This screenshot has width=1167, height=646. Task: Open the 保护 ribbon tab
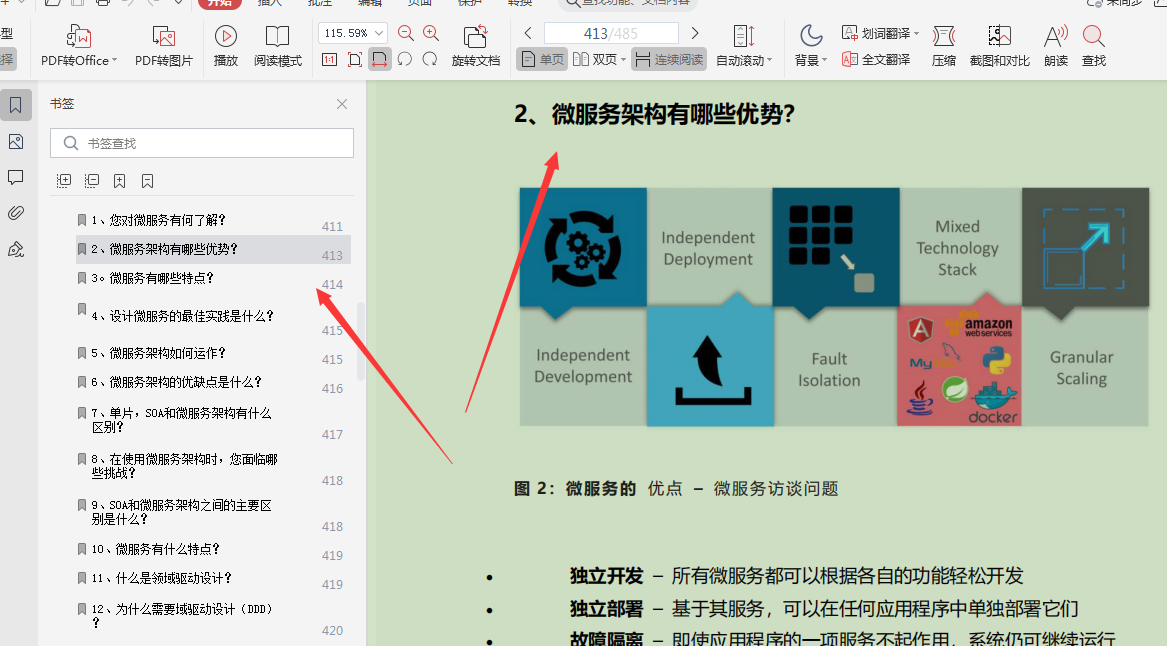pyautogui.click(x=470, y=3)
